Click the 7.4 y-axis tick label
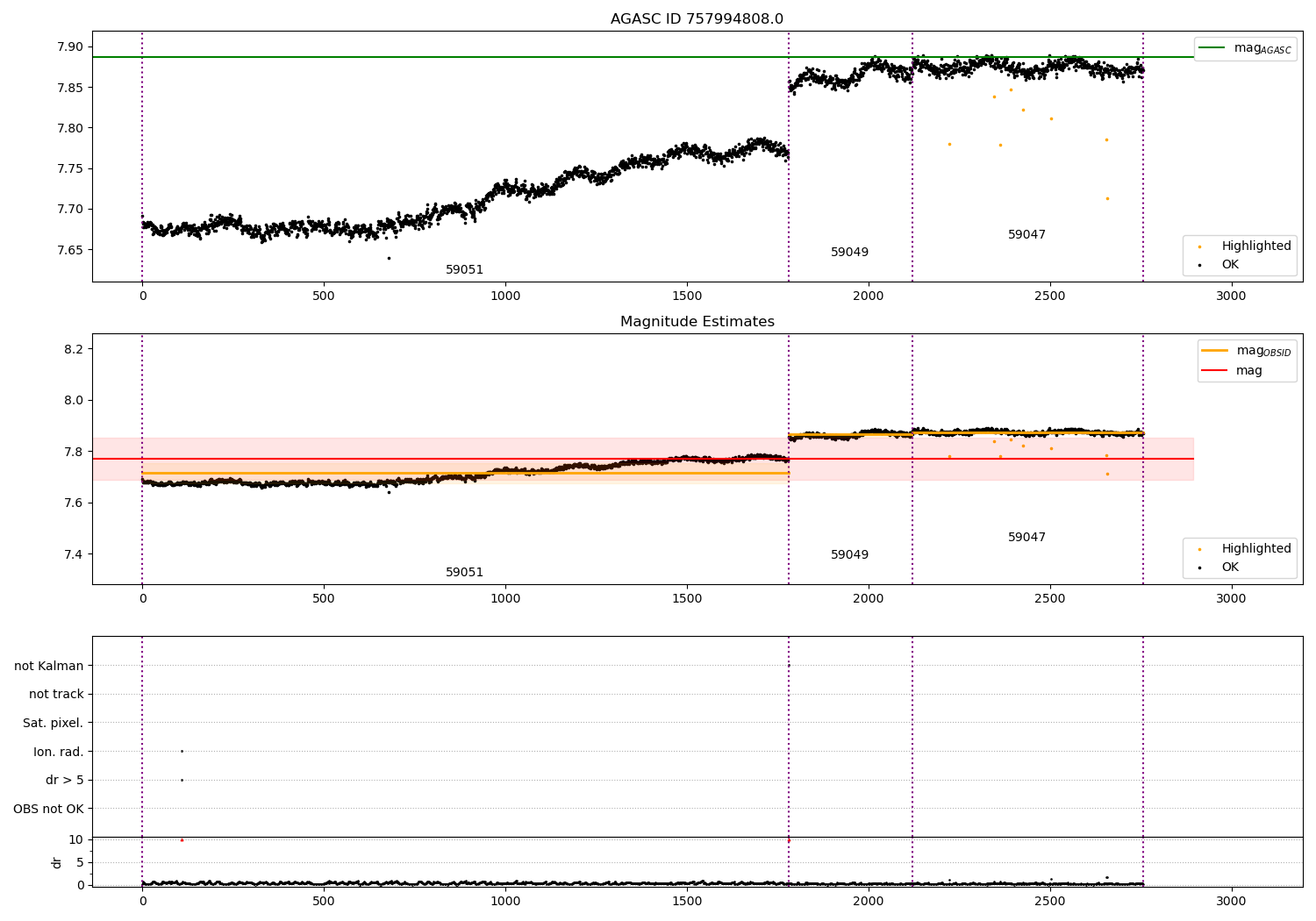 [x=74, y=554]
